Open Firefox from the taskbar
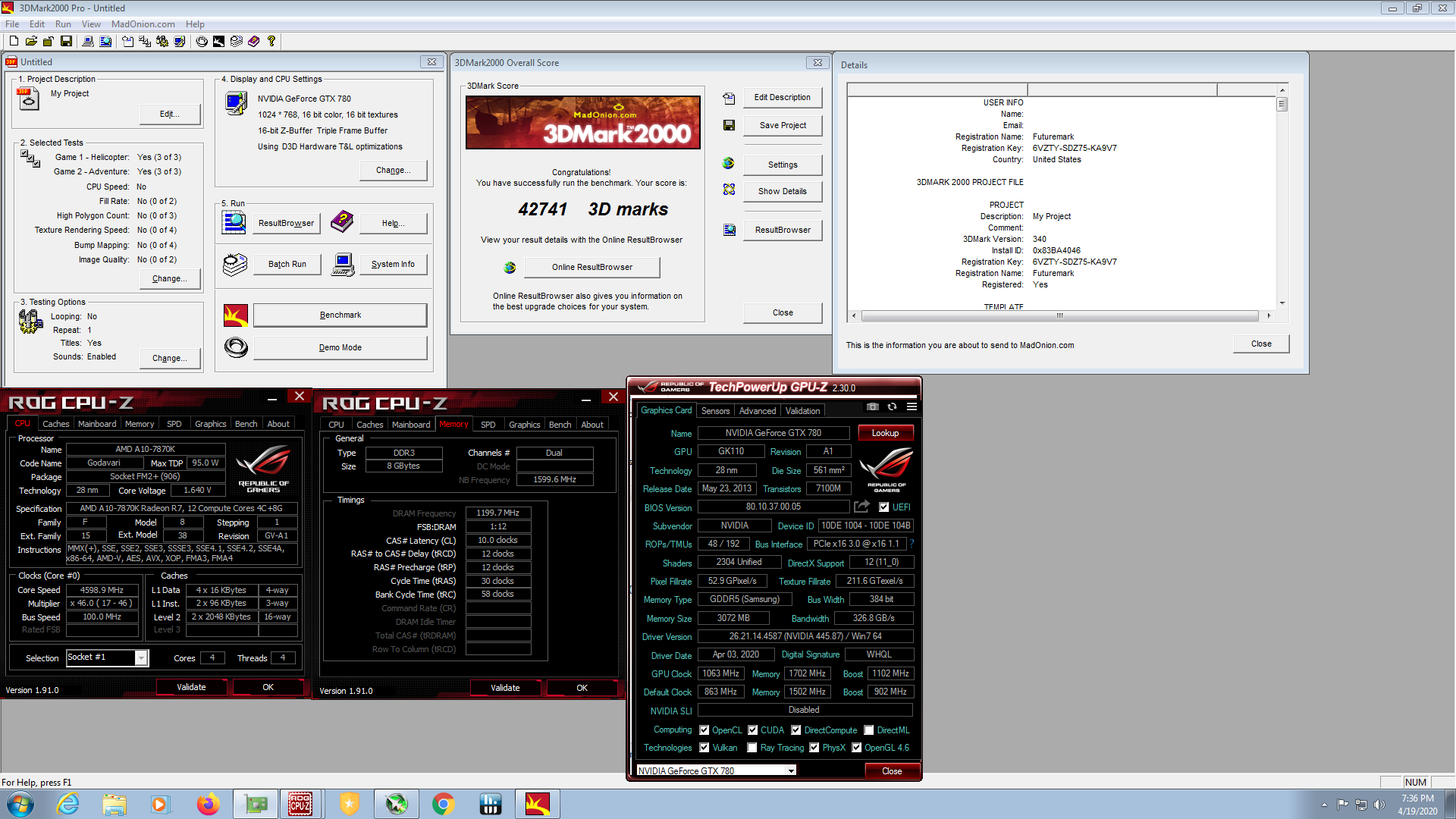1456x819 pixels. click(x=208, y=804)
